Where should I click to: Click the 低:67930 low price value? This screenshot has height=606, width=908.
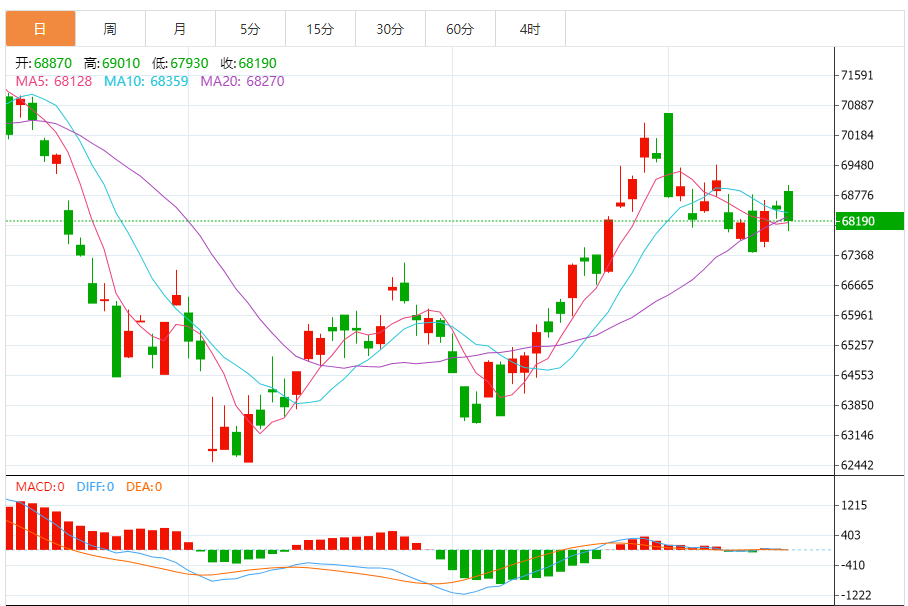[x=180, y=63]
